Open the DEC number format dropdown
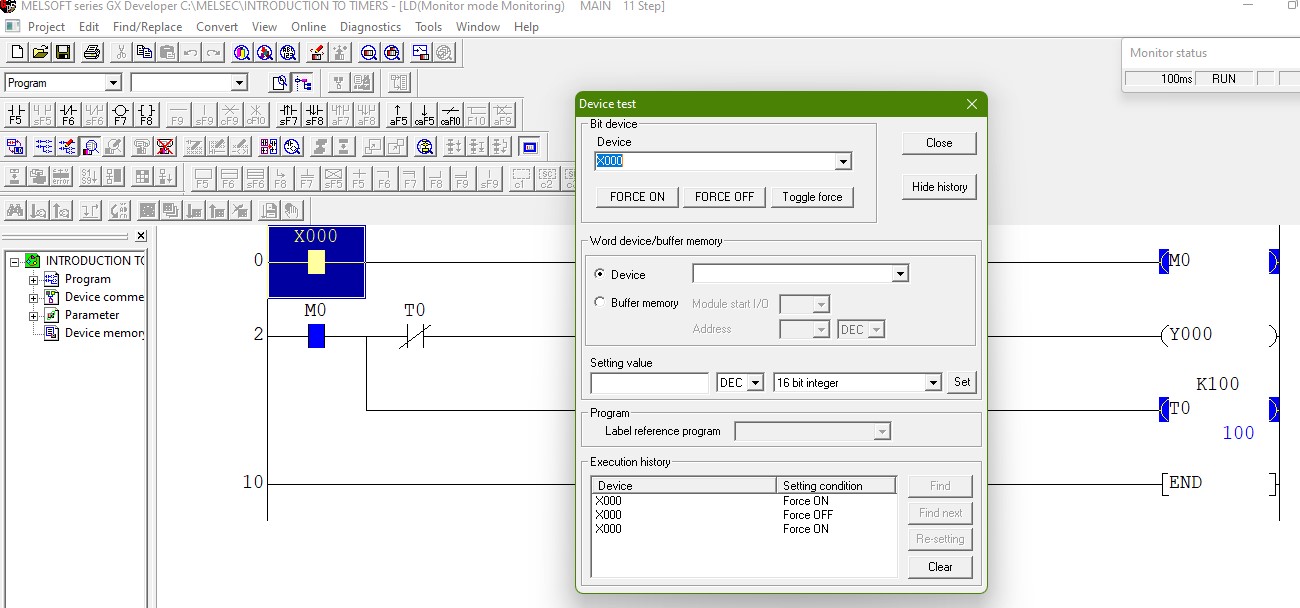Image resolution: width=1300 pixels, height=608 pixels. 755,382
